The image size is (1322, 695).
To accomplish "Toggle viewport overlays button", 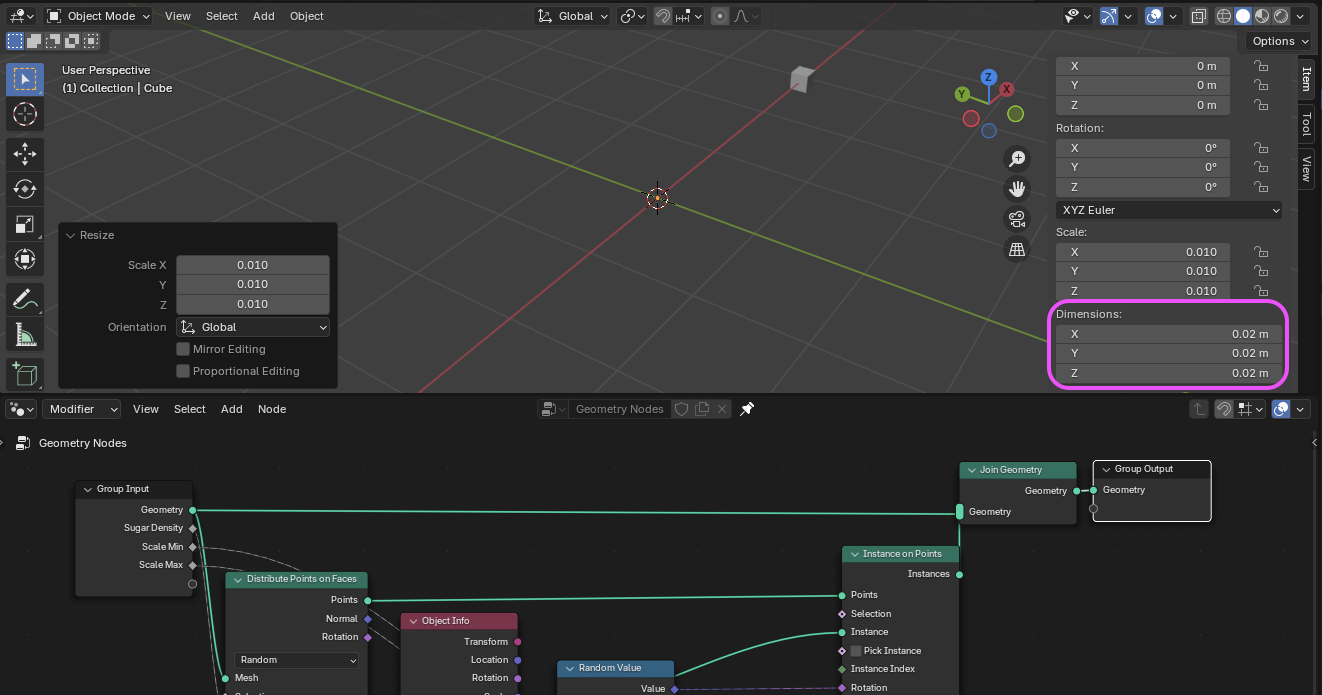I will (1153, 16).
